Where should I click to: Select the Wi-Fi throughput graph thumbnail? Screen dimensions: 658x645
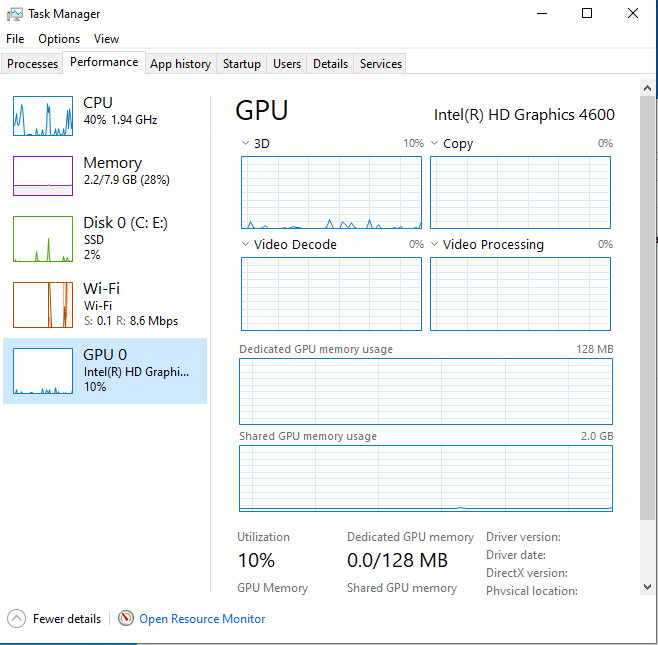coord(43,305)
